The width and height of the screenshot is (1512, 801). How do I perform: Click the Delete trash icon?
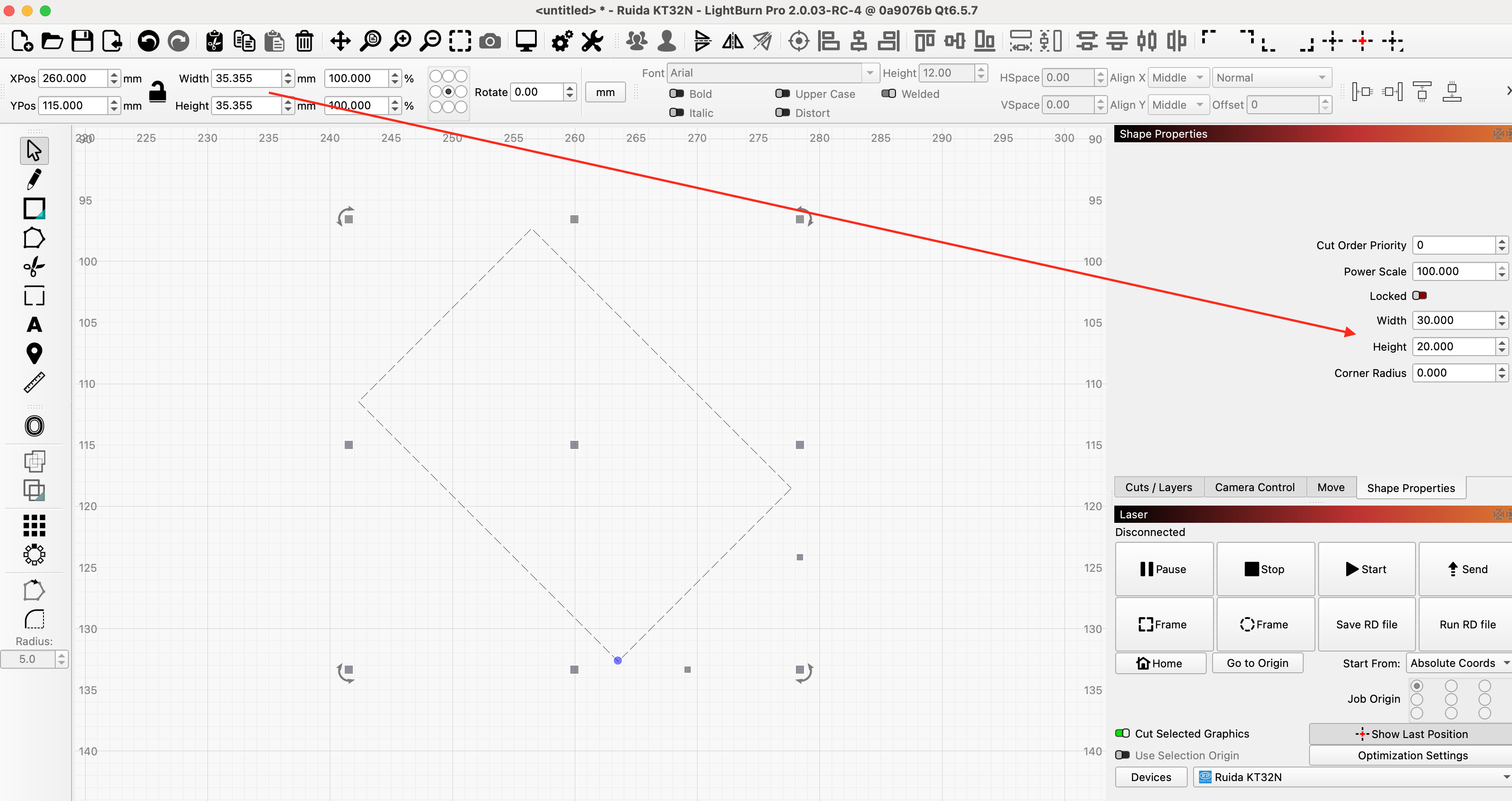[304, 41]
